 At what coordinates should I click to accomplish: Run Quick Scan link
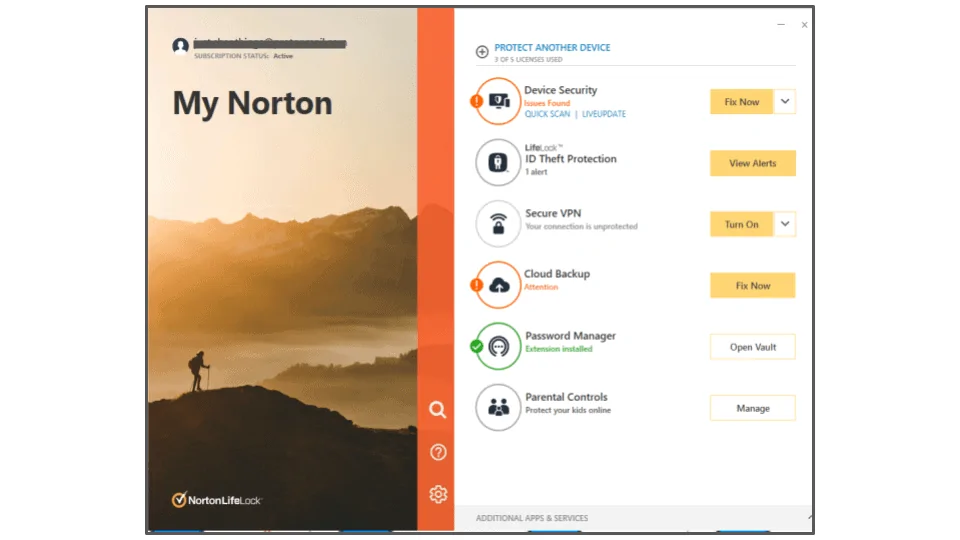[547, 114]
